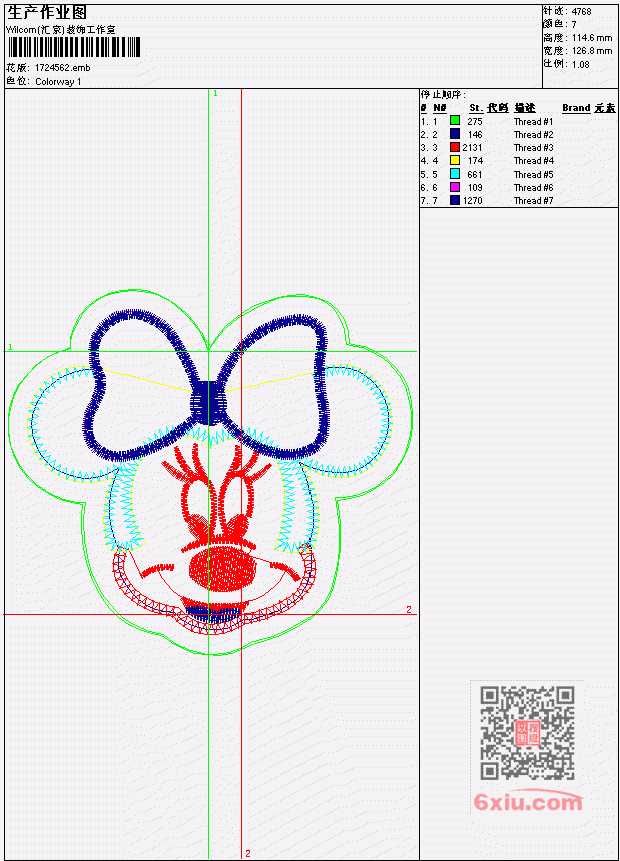Select the cyan swatch for Thread #5

click(x=455, y=174)
